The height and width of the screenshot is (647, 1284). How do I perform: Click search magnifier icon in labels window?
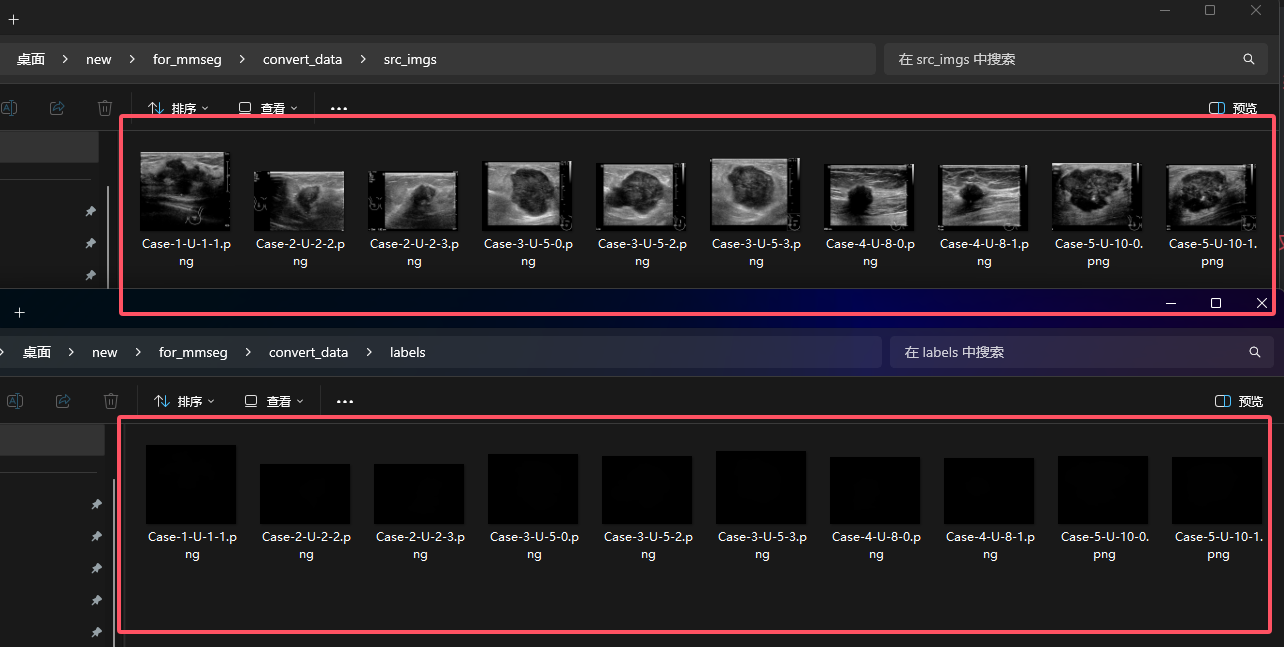[x=1255, y=352]
